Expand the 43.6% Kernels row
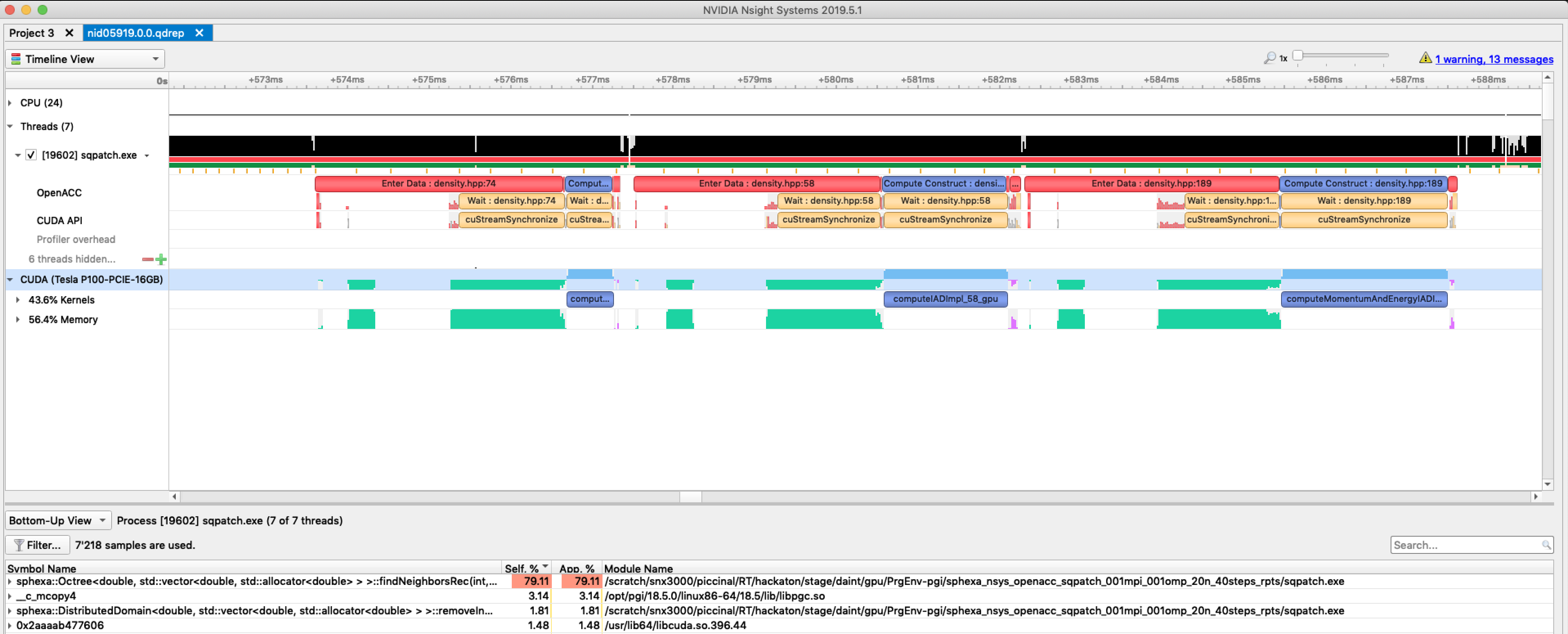Image resolution: width=1568 pixels, height=634 pixels. point(17,300)
